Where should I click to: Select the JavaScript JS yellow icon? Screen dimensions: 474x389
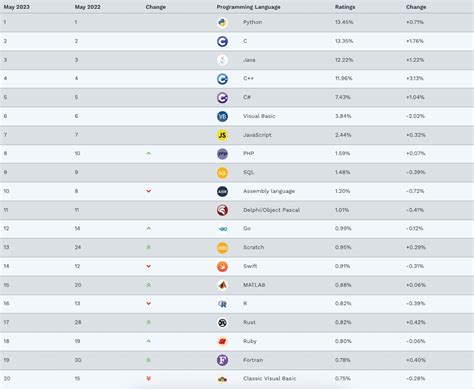coord(222,135)
